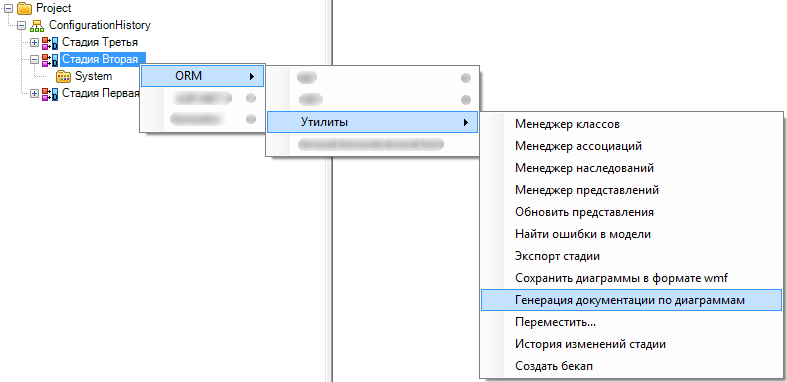Image resolution: width=787 pixels, height=382 pixels.
Task: Choose Генерация документации по диаграммам
Action: [x=631, y=300]
